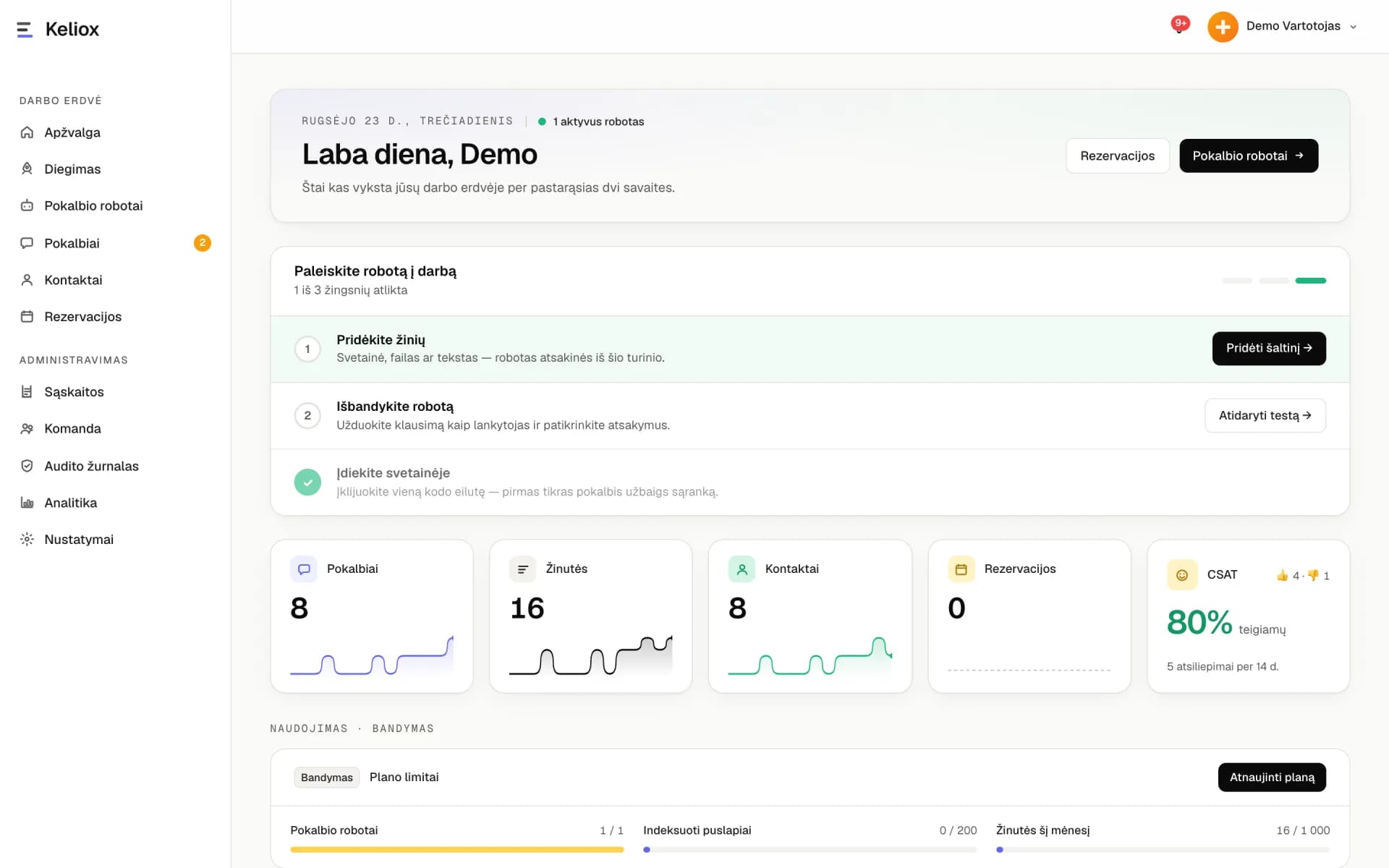Click the Komanda team icon
This screenshot has height=868, width=1389.
pos(27,428)
